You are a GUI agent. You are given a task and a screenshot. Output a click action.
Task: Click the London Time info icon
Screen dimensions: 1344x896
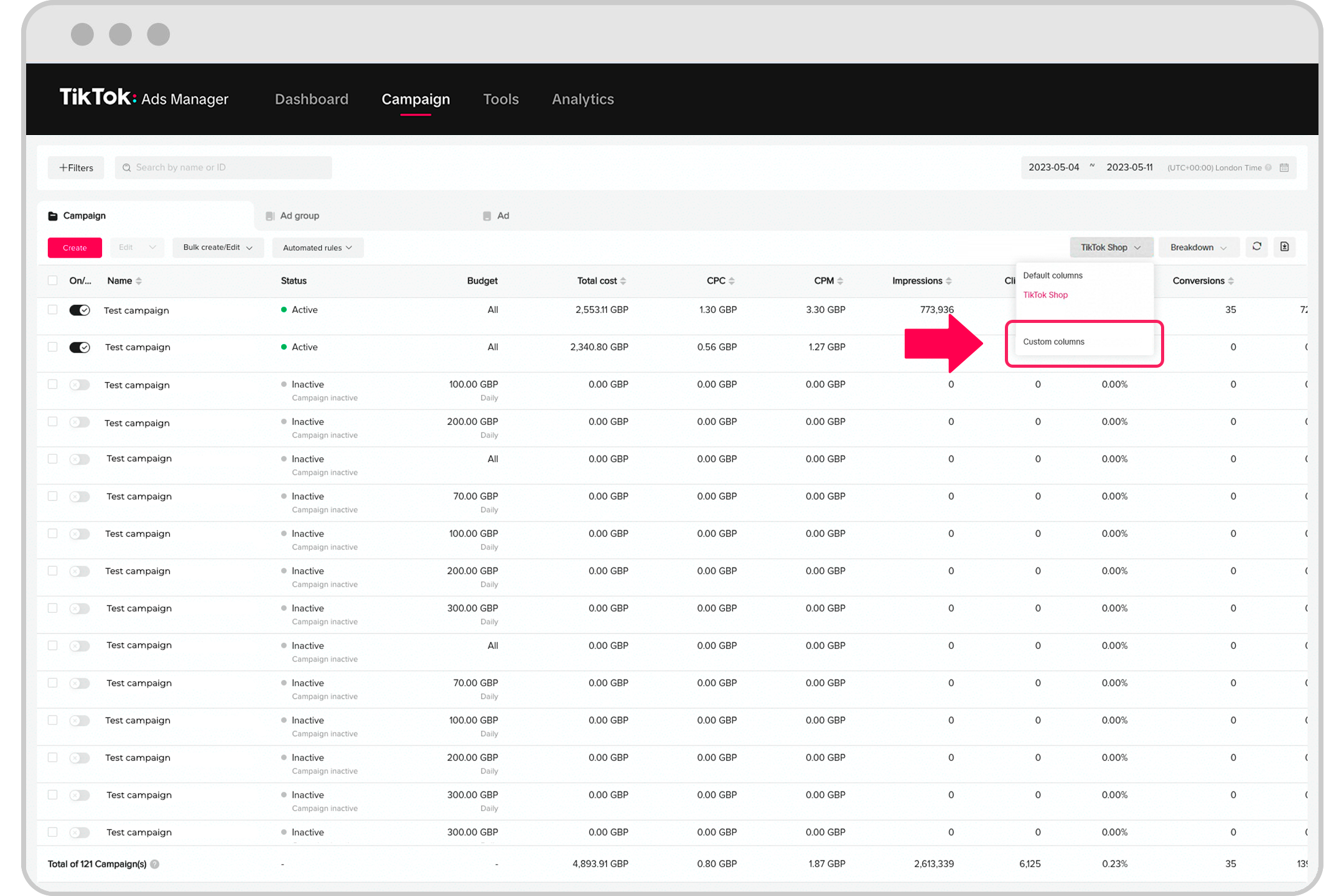pyautogui.click(x=1269, y=167)
